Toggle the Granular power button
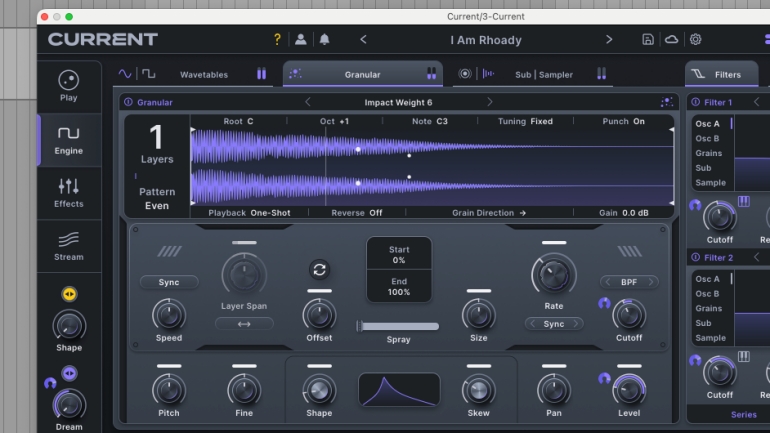The width and height of the screenshot is (770, 433). (128, 102)
